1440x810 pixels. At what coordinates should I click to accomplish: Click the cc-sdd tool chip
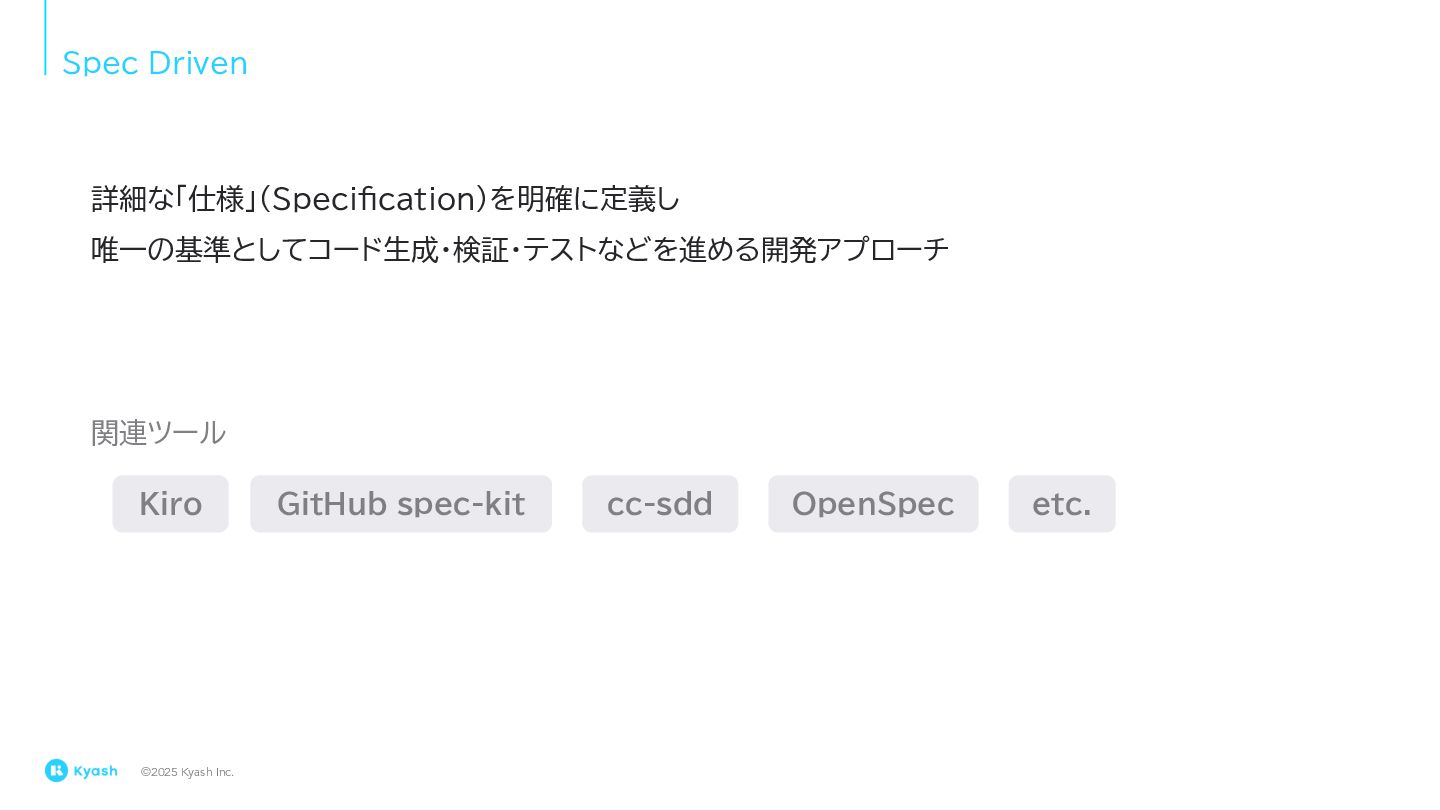[660, 504]
